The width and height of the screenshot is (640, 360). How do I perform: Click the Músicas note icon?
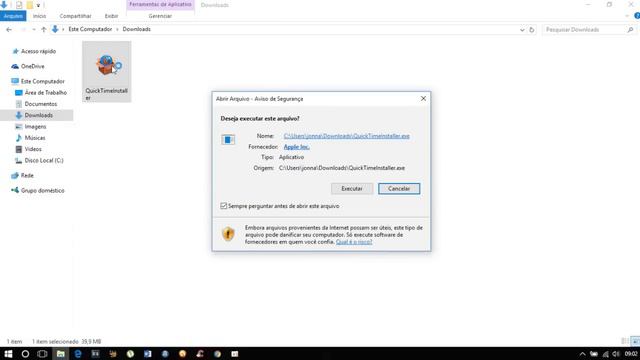click(19, 138)
